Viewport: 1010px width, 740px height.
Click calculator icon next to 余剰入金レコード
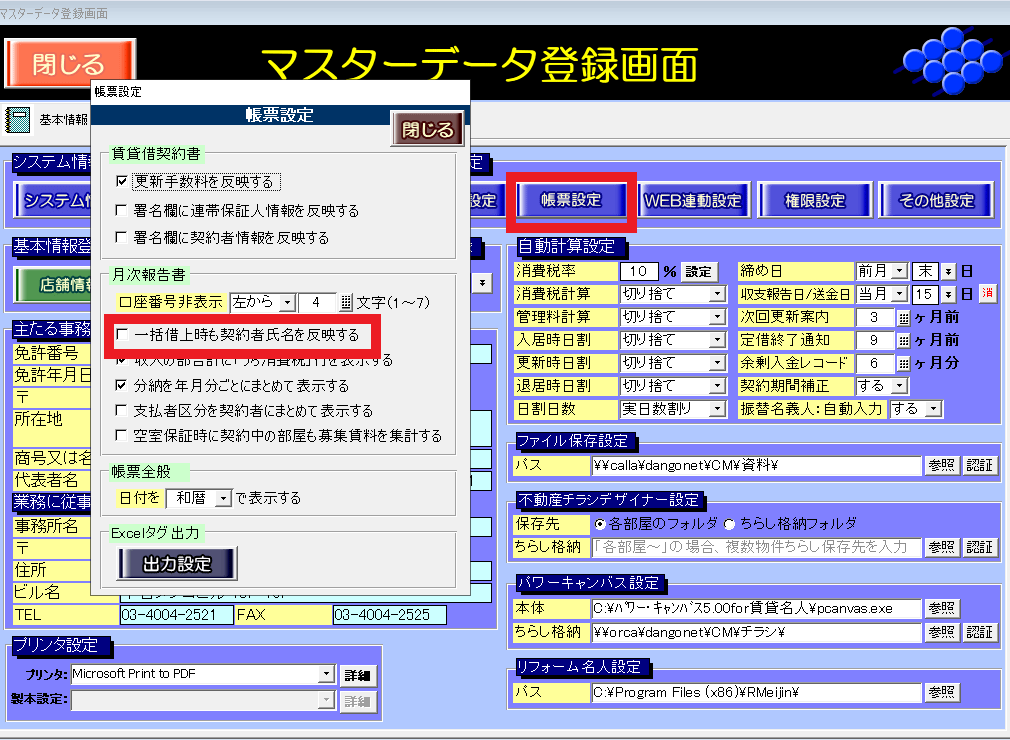904,363
